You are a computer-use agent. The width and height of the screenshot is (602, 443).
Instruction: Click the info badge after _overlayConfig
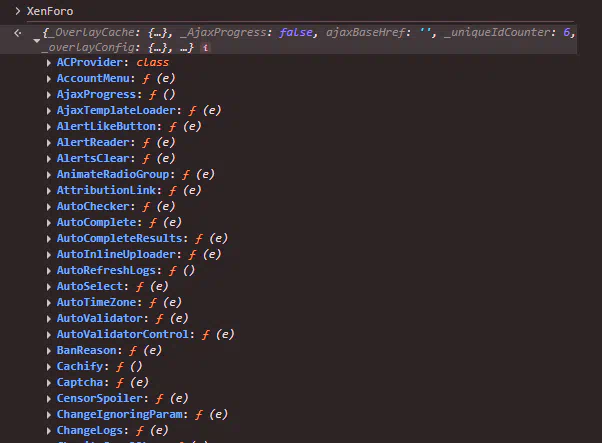point(205,48)
